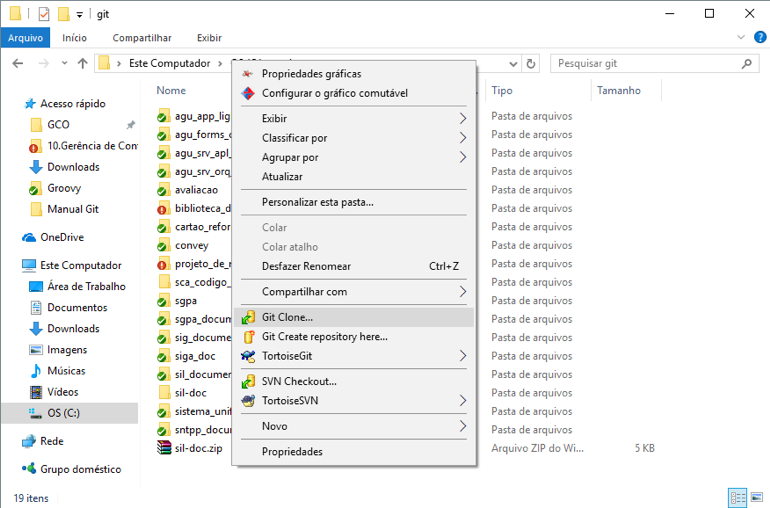Click the Área de Trabalho desktop icon
770x508 pixels.
pos(36,286)
